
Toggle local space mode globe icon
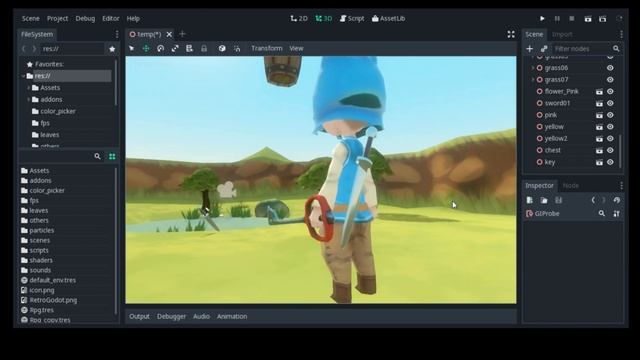222,48
